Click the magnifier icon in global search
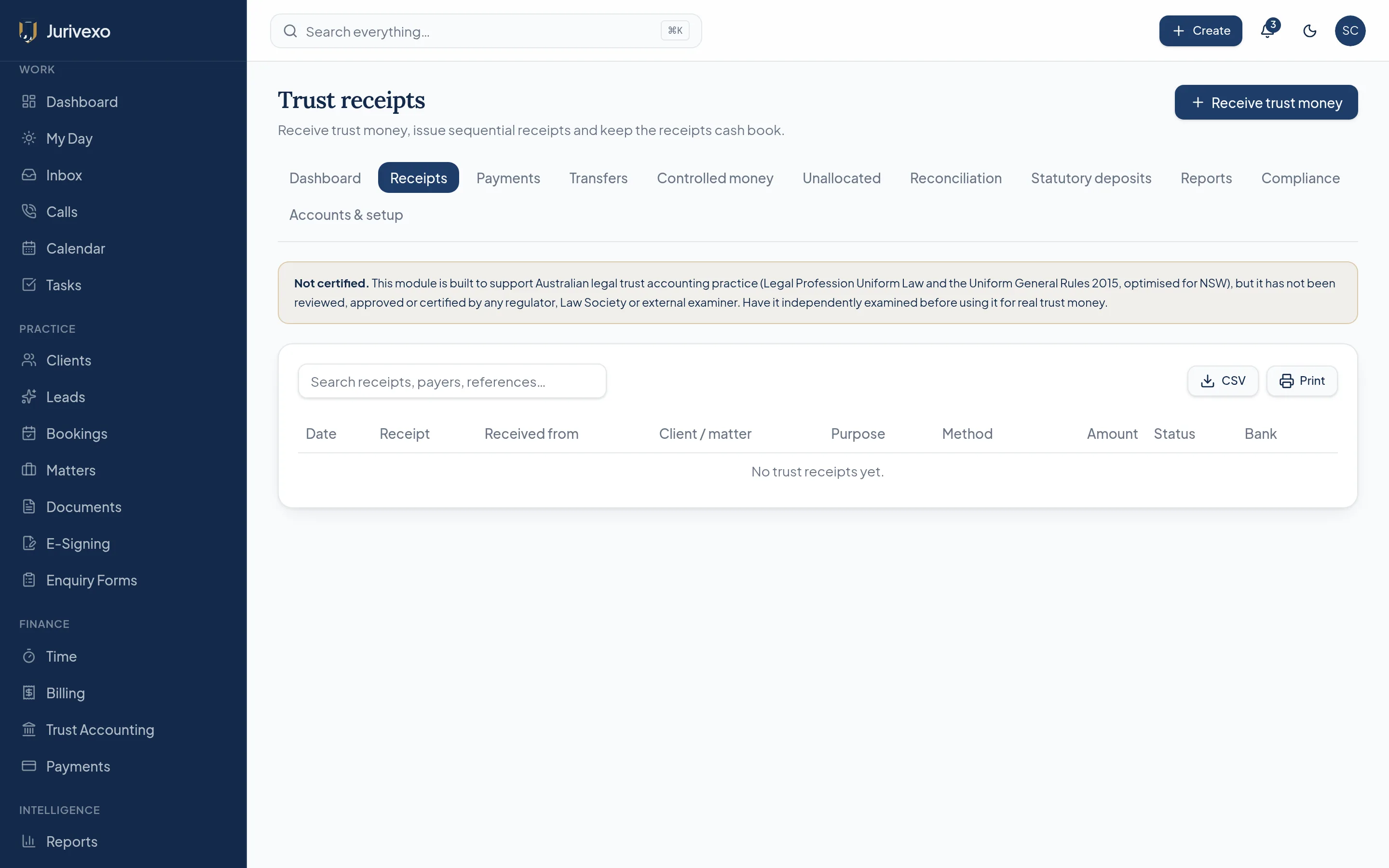1389x868 pixels. tap(290, 31)
